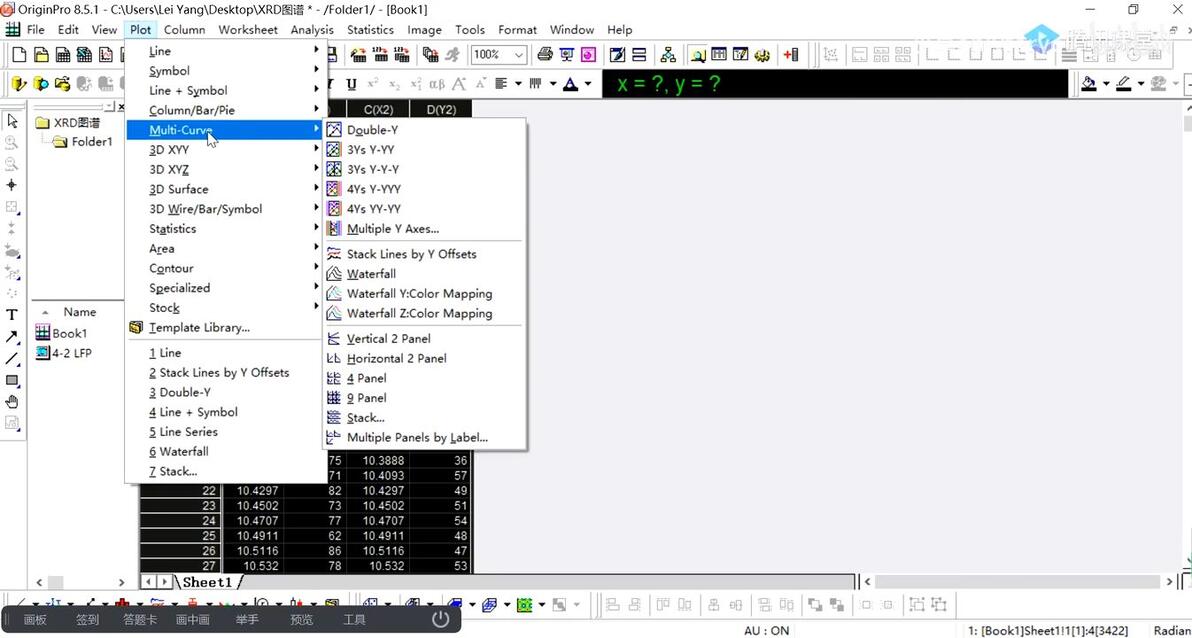The height and width of the screenshot is (638, 1192).
Task: Click the 举手 button
Action: [246, 620]
